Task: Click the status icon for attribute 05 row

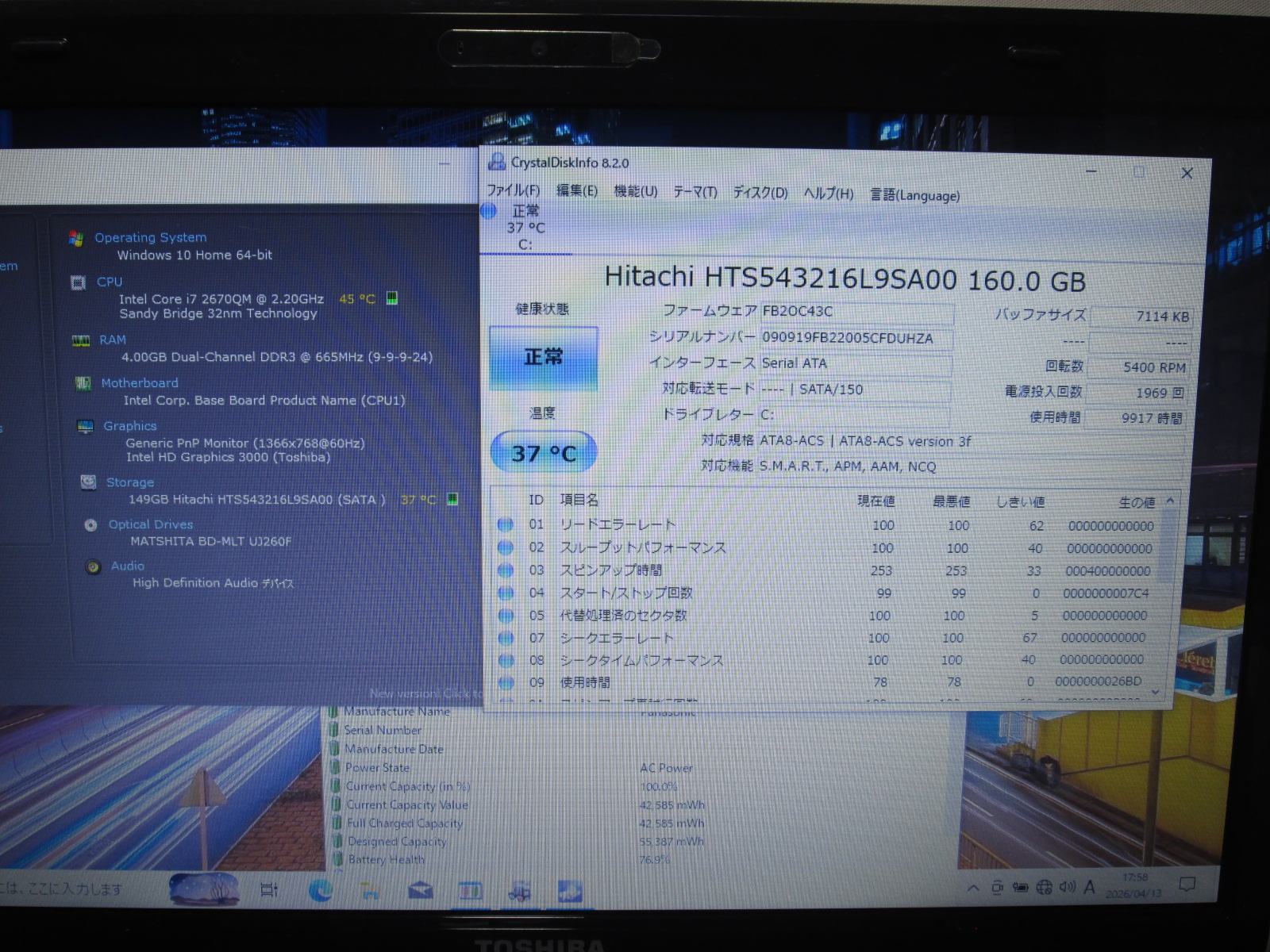Action: coord(506,616)
